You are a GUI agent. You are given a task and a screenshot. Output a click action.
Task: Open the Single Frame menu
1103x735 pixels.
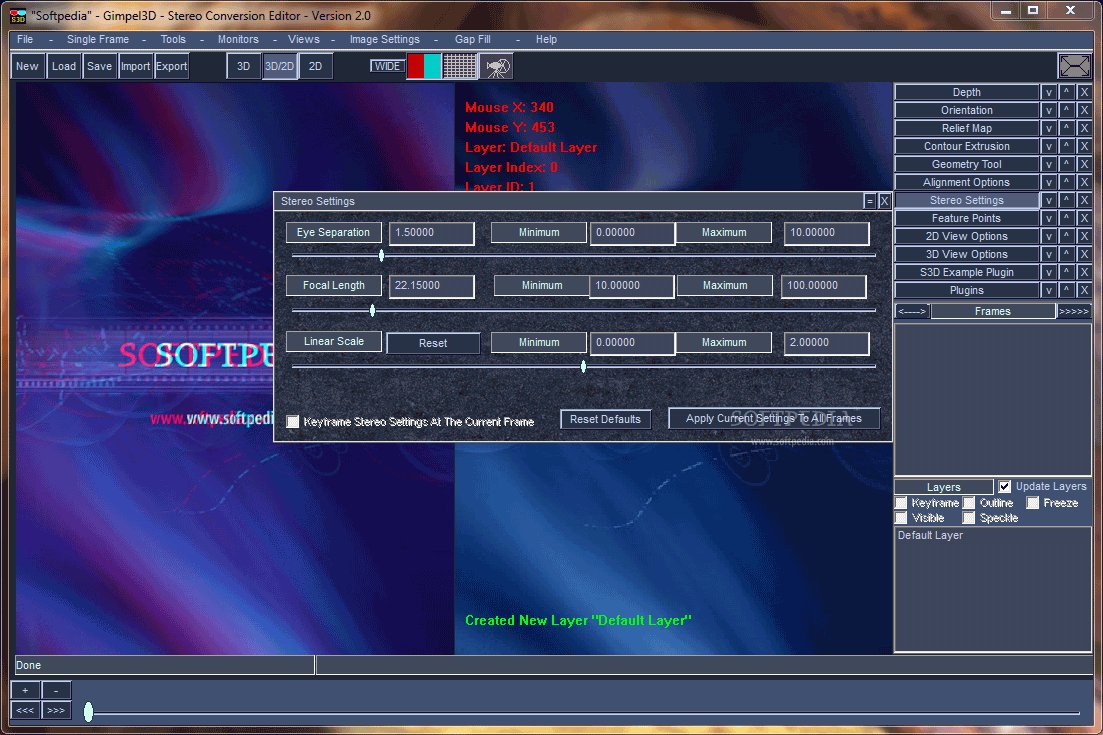click(98, 39)
